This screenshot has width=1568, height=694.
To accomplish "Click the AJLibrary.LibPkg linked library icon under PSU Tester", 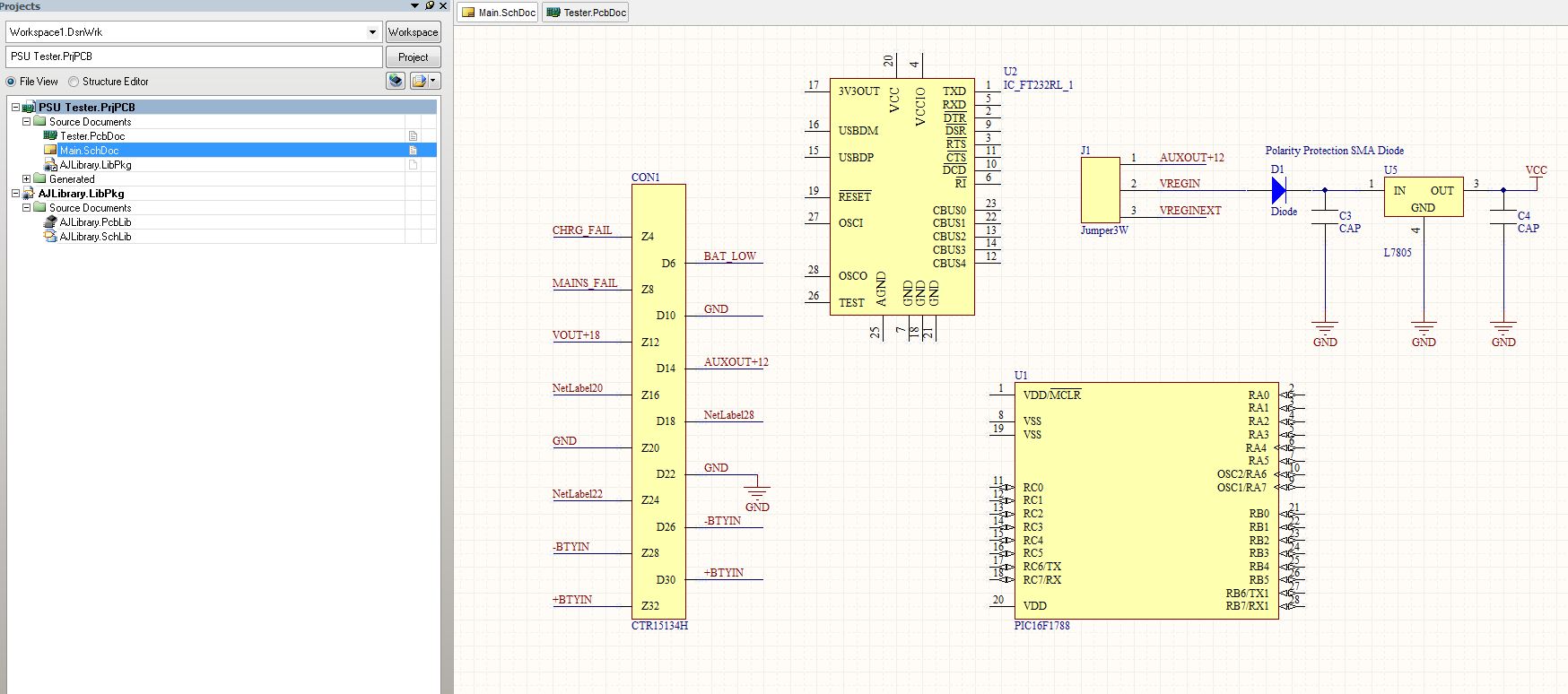I will 50,165.
